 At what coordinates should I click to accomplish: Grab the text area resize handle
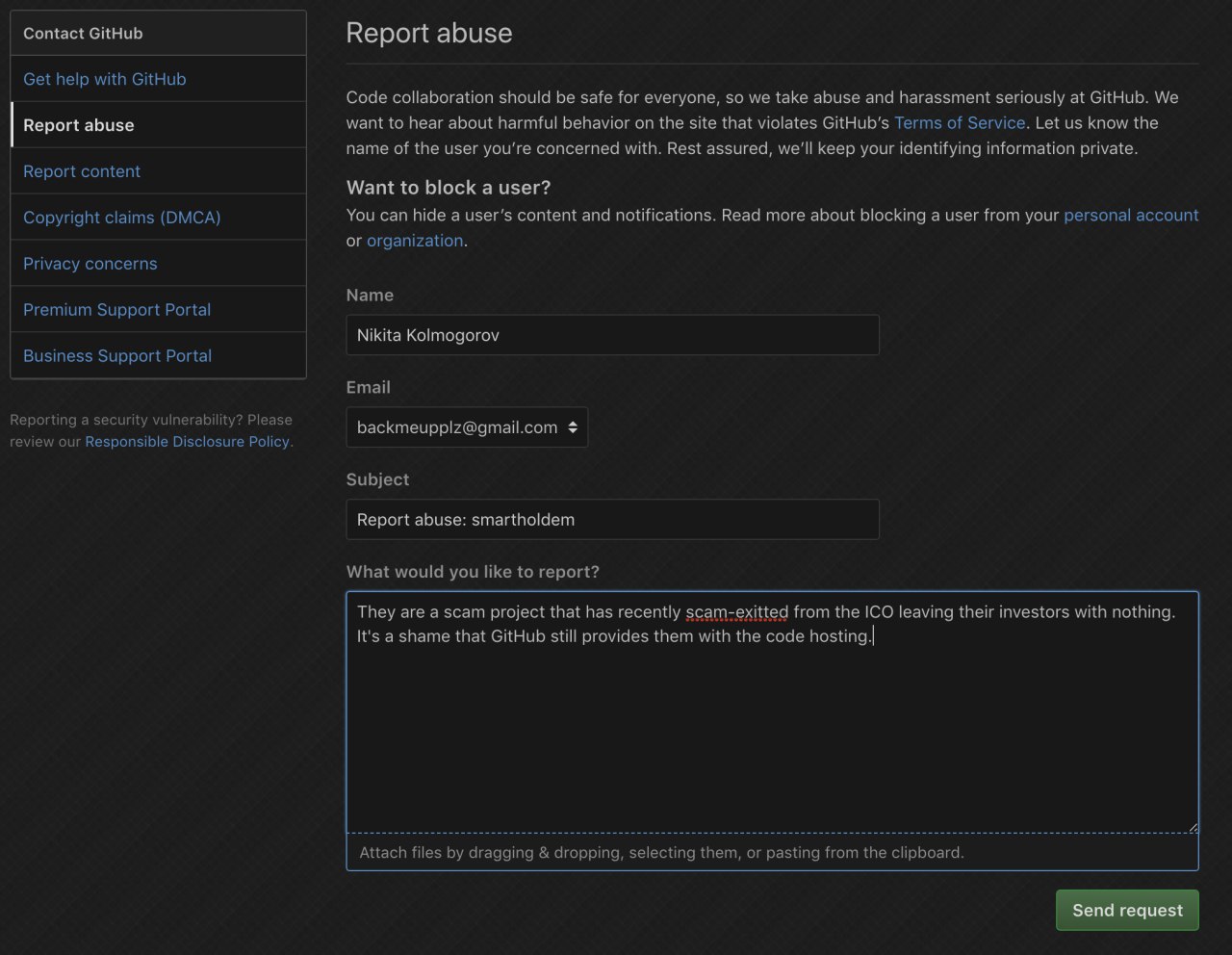pos(1193,827)
